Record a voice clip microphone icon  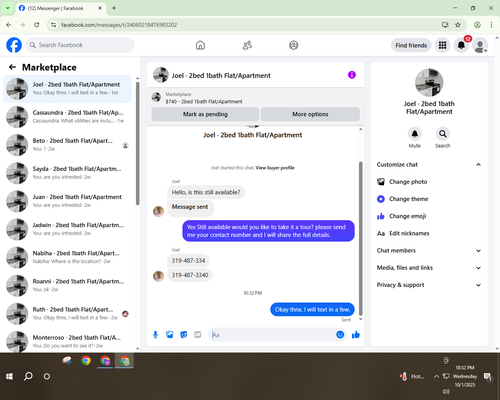click(155, 335)
